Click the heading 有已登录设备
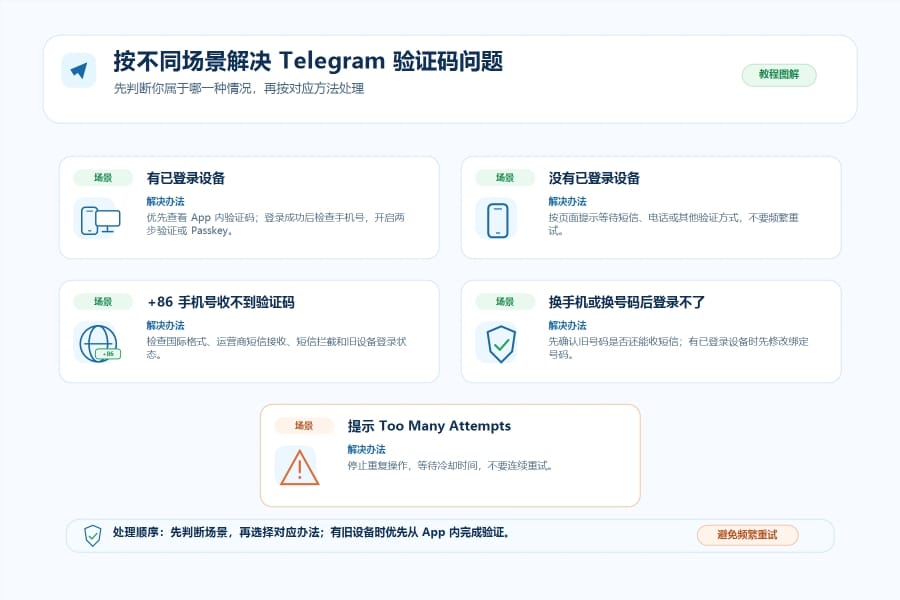The height and width of the screenshot is (600, 900). [185, 178]
